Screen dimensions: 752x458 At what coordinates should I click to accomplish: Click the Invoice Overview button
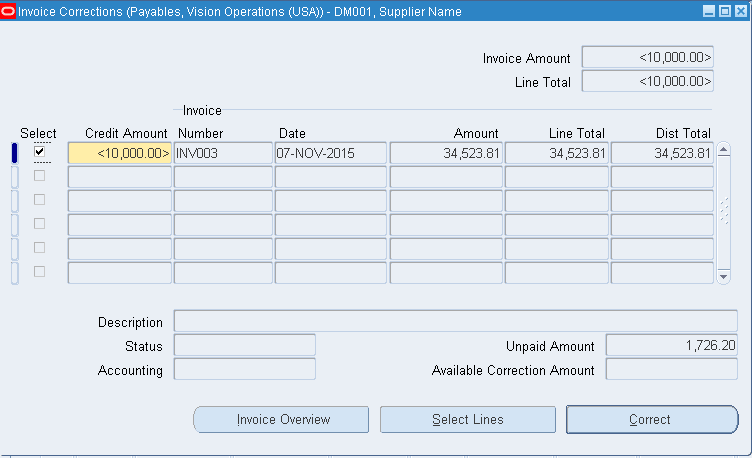point(281,420)
